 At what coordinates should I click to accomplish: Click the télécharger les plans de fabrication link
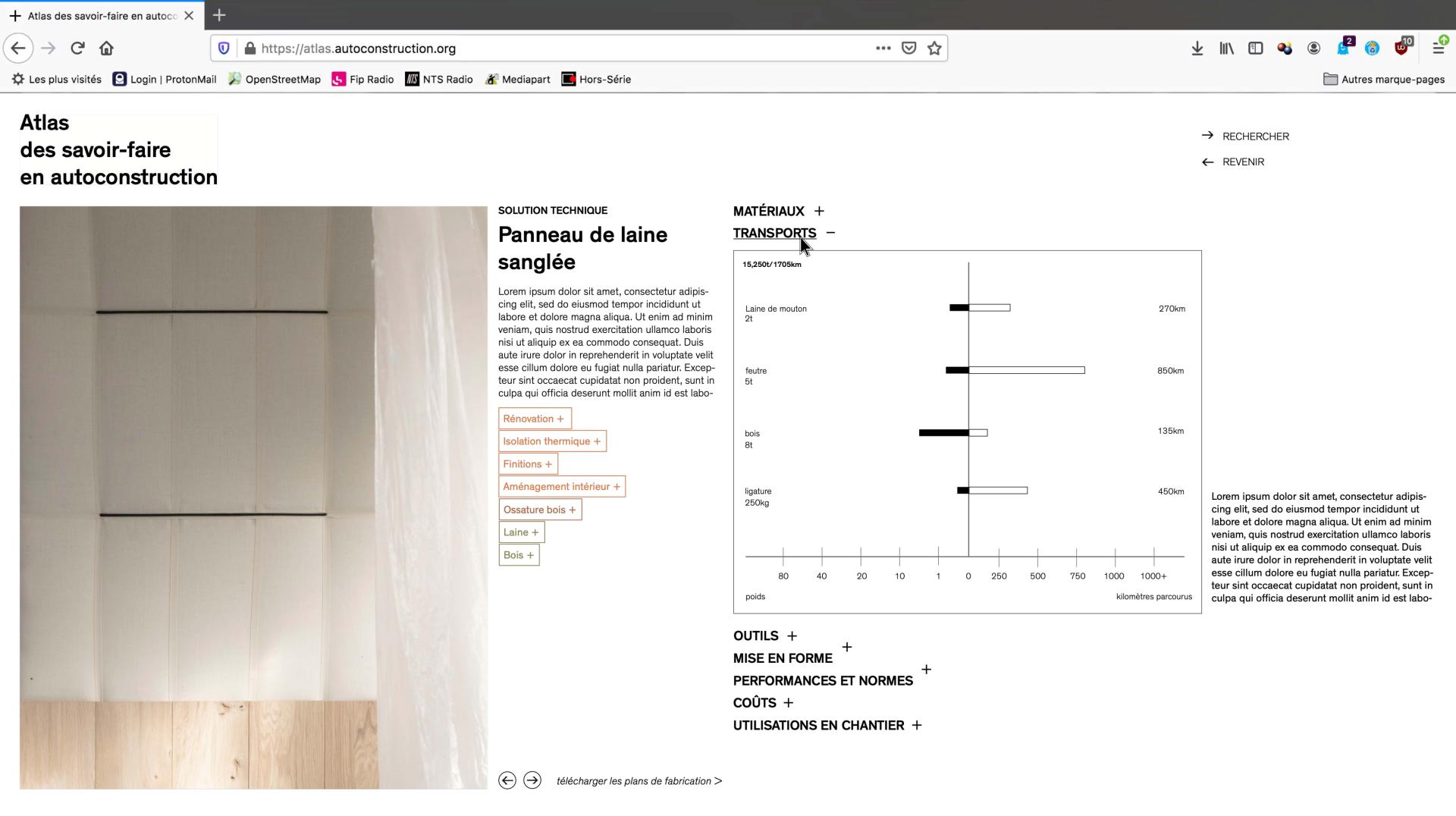tap(639, 781)
